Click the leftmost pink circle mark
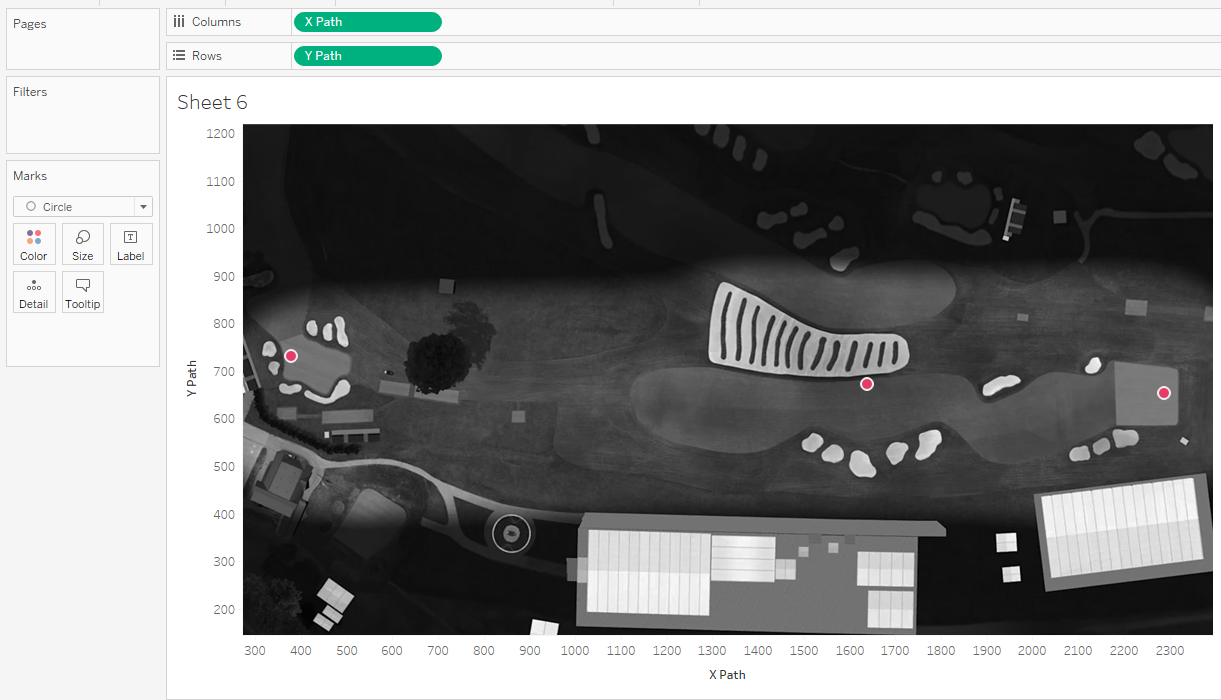The height and width of the screenshot is (700, 1221). pyautogui.click(x=291, y=356)
